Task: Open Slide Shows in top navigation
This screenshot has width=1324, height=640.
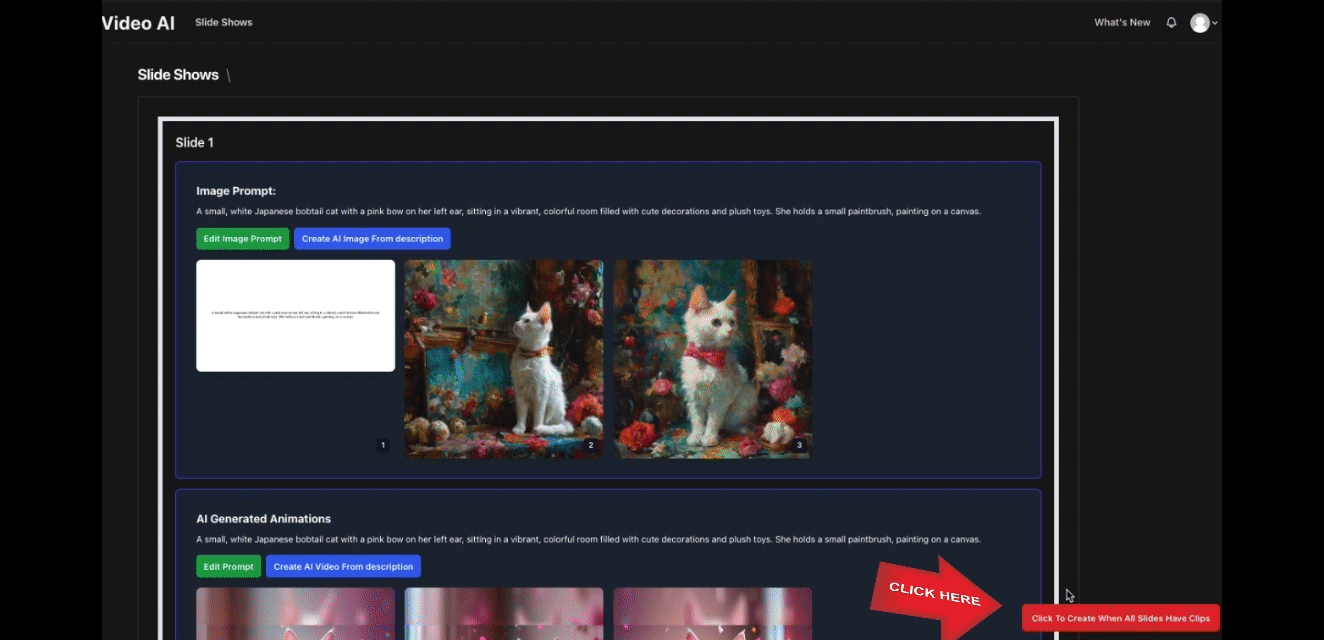Action: (224, 22)
